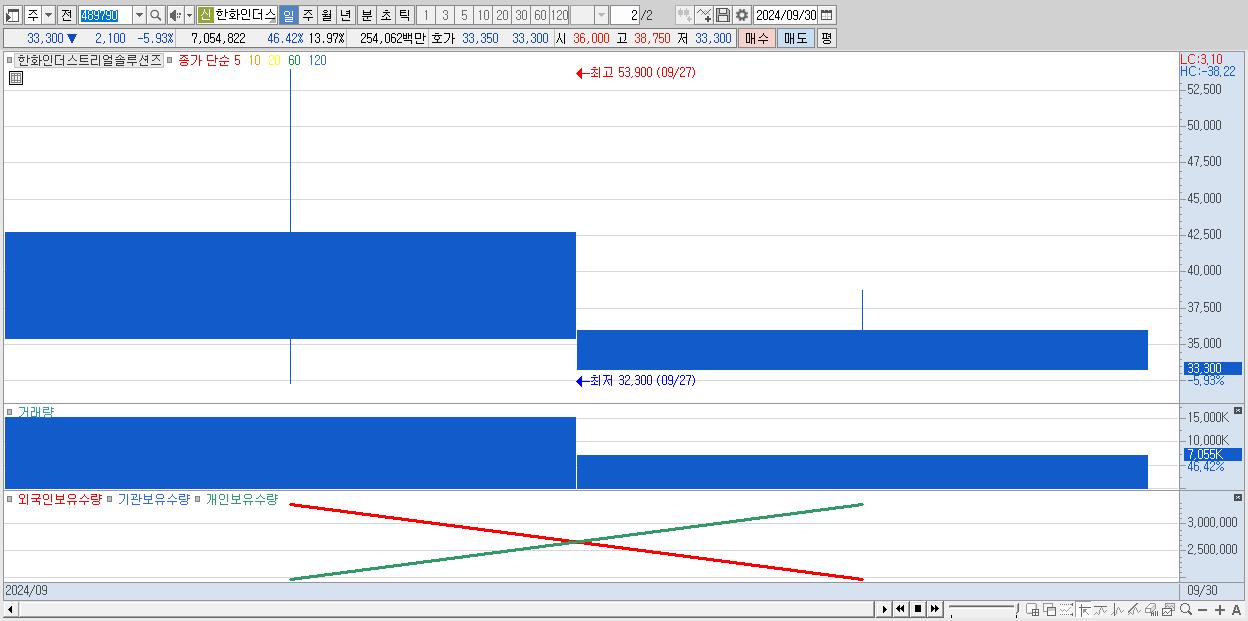Image resolution: width=1248 pixels, height=621 pixels.
Task: Click the candle chart add icon
Action: pyautogui.click(x=684, y=15)
